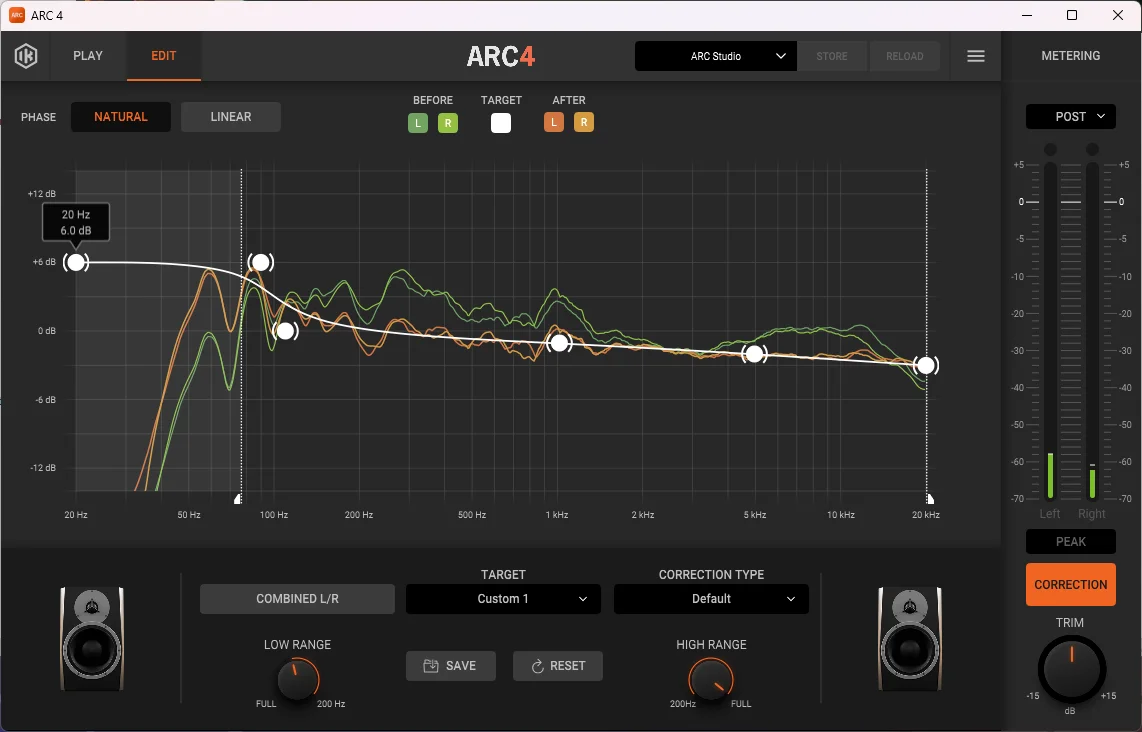Image resolution: width=1142 pixels, height=732 pixels.
Task: Click the ARC app icon in title bar
Action: [x=16, y=15]
